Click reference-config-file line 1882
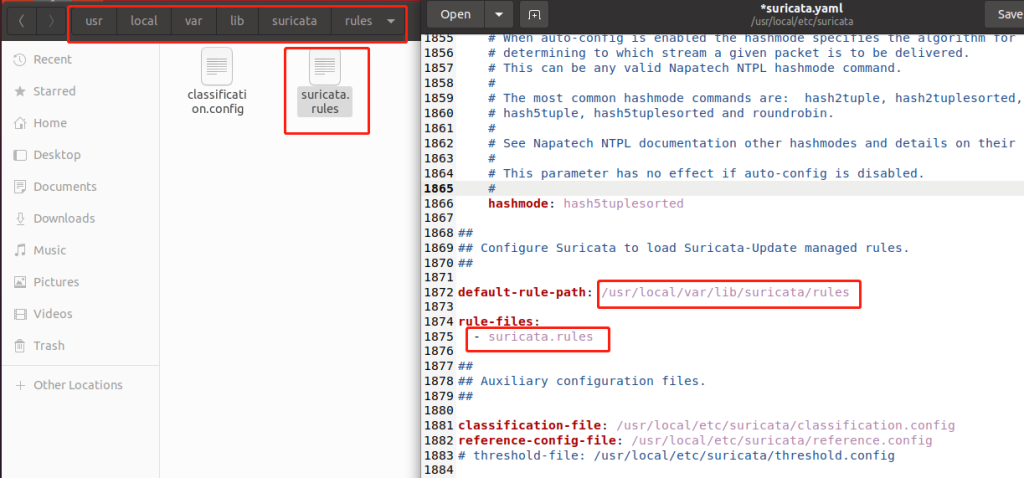 pos(696,441)
